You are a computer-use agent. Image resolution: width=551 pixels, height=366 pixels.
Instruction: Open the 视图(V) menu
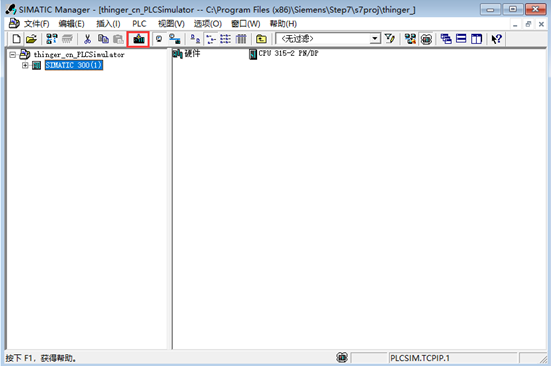click(171, 24)
